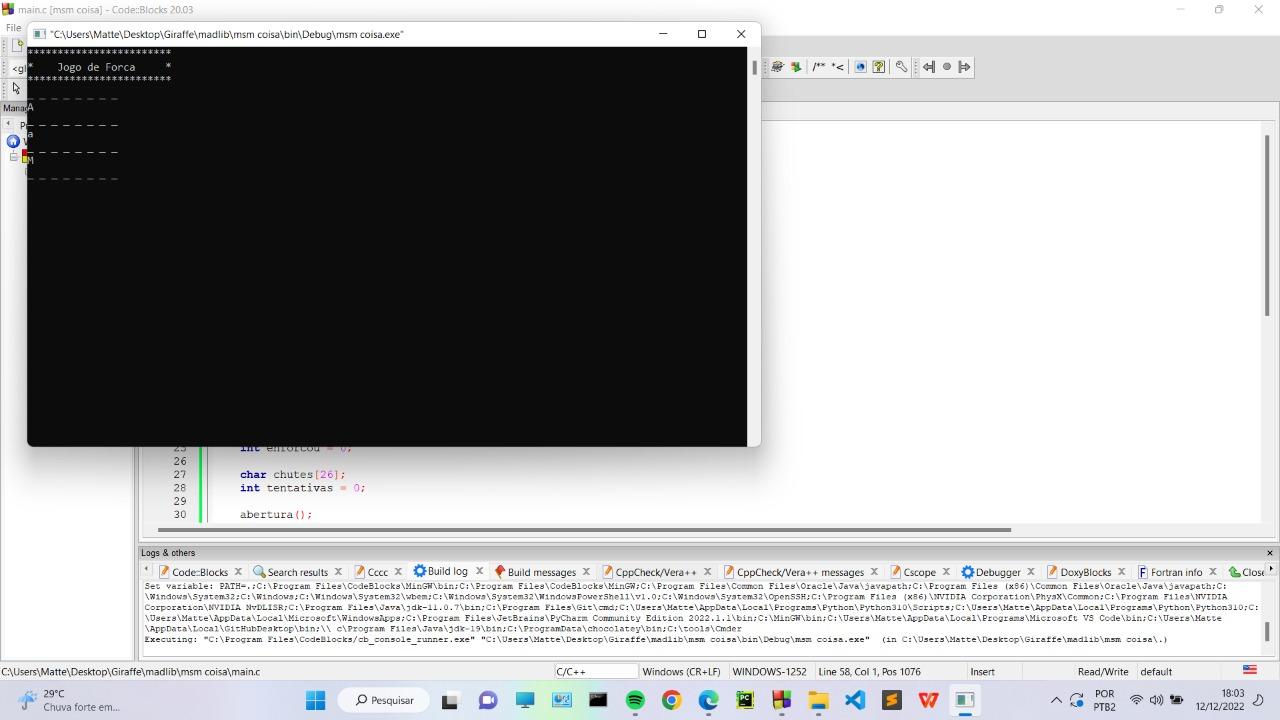Click the Pesquisar search box in the taskbar
The width and height of the screenshot is (1280, 720).
tap(384, 700)
